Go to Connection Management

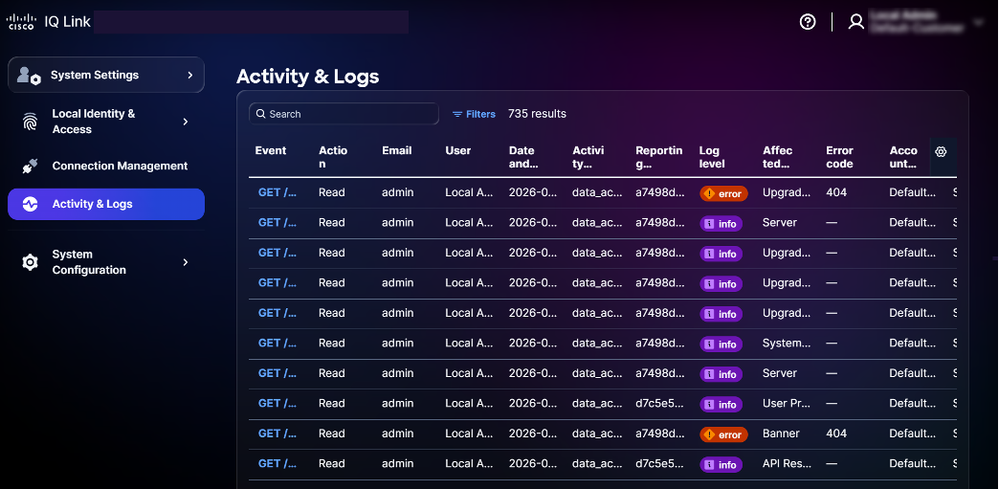[106, 166]
